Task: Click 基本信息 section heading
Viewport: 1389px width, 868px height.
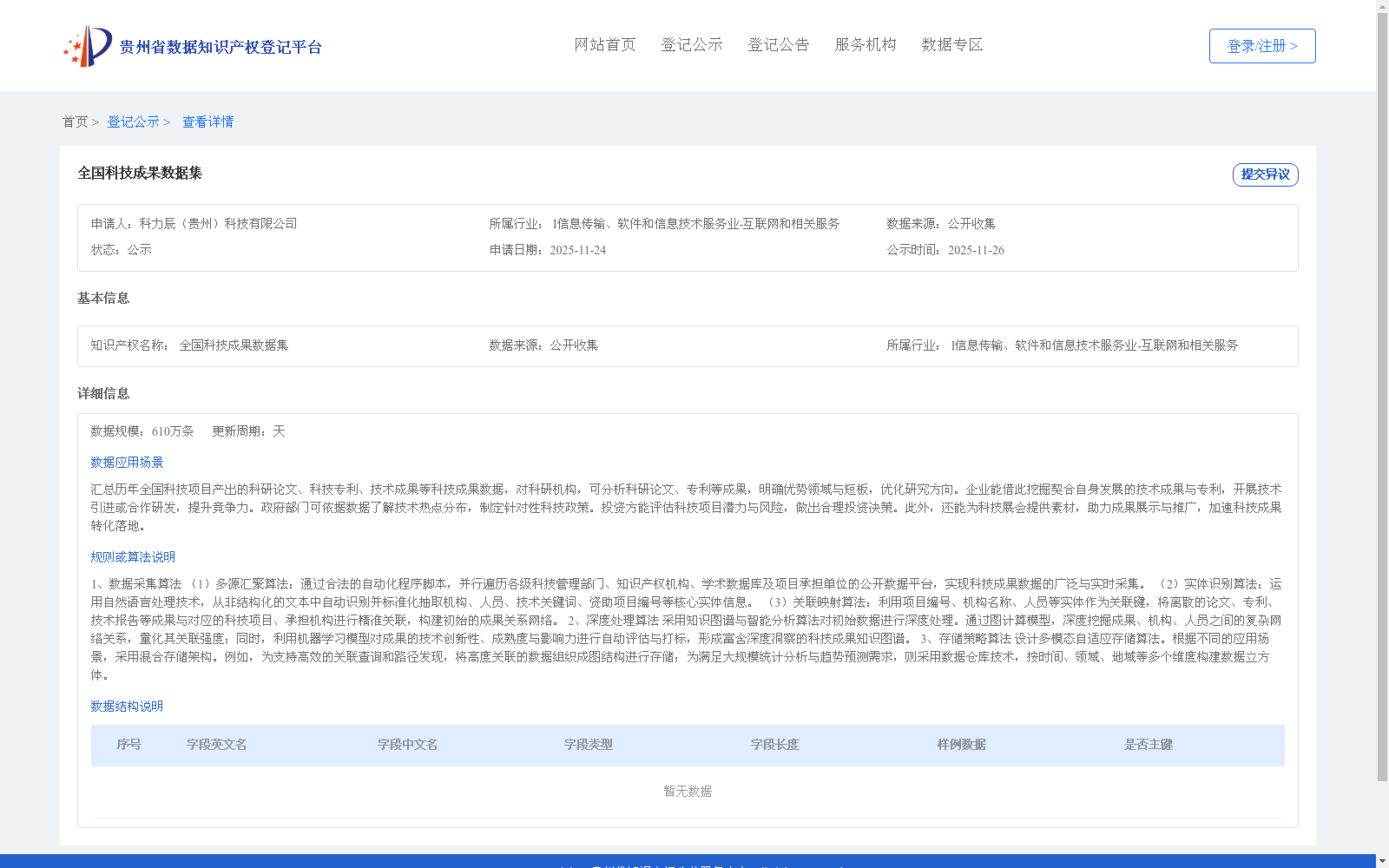Action: pyautogui.click(x=103, y=298)
